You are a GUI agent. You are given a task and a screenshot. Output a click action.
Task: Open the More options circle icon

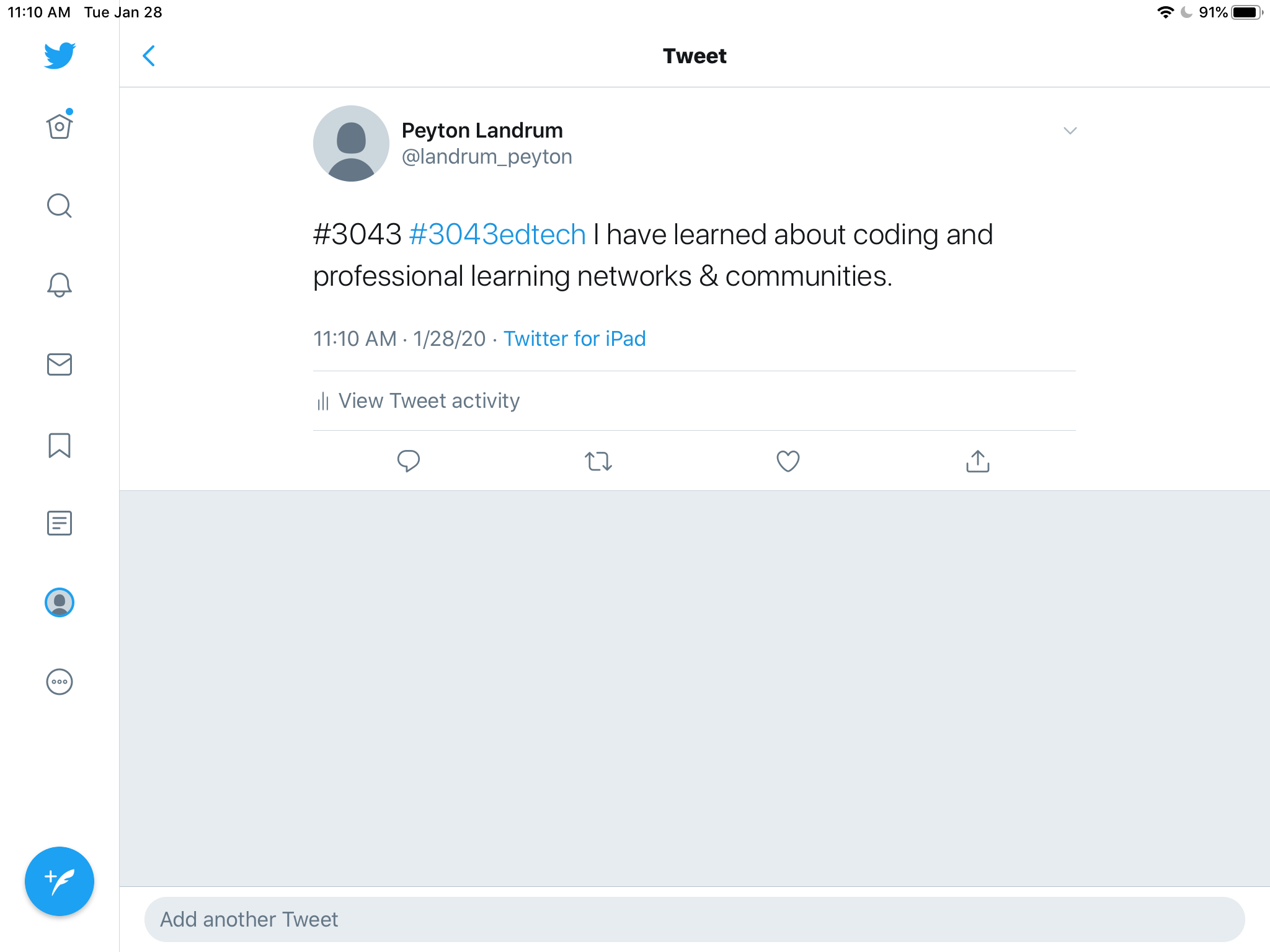coord(60,682)
